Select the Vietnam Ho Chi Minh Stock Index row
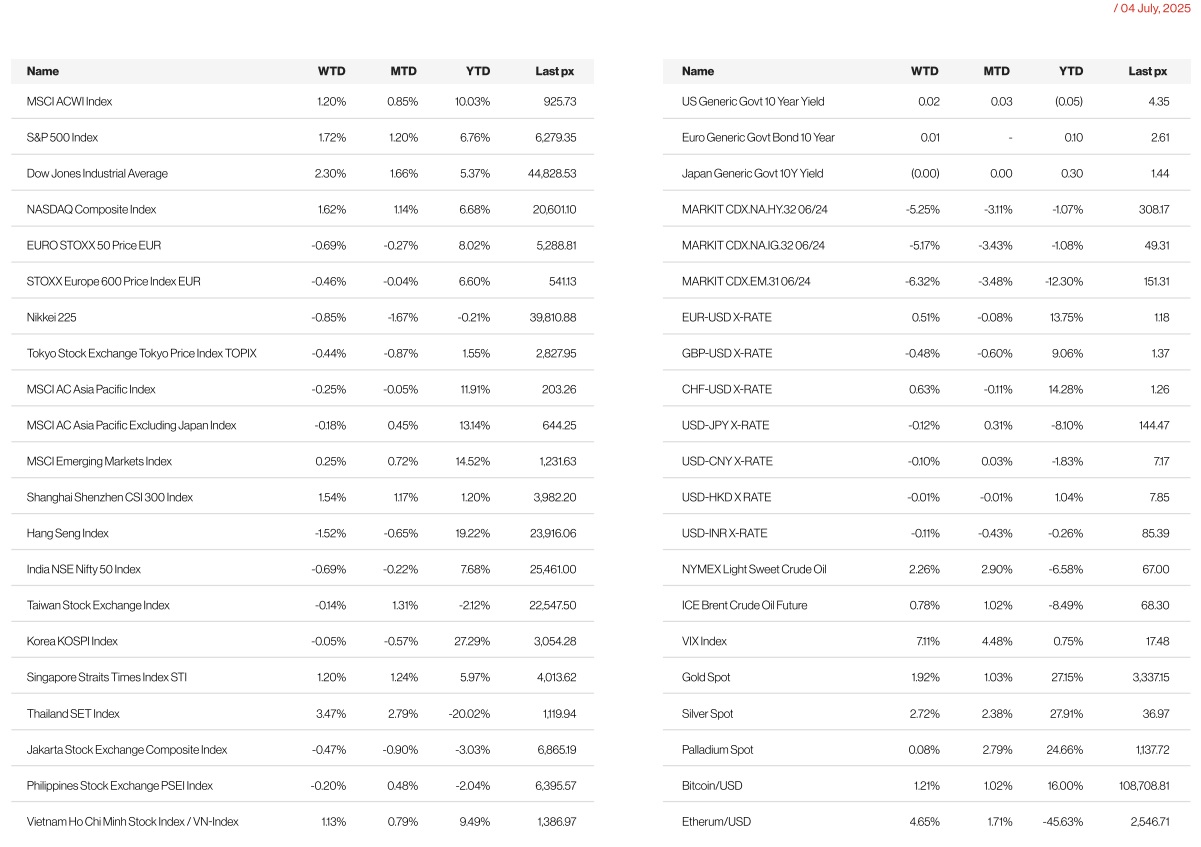 point(132,821)
